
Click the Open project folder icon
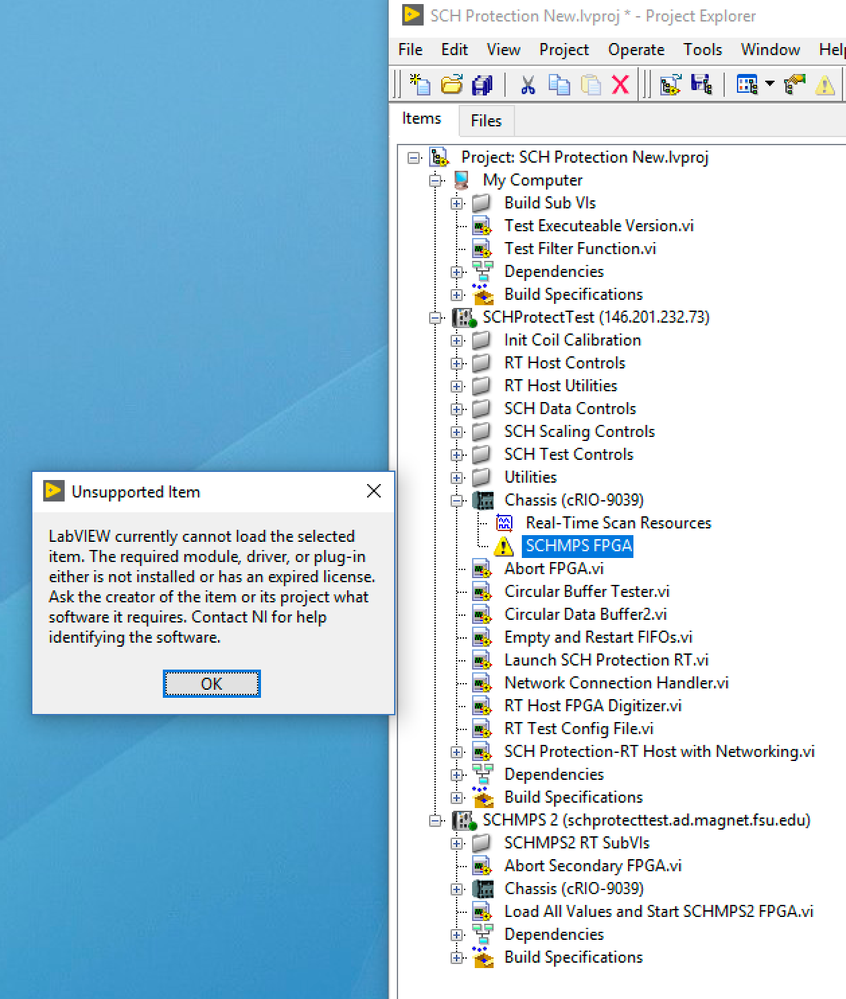pyautogui.click(x=452, y=84)
